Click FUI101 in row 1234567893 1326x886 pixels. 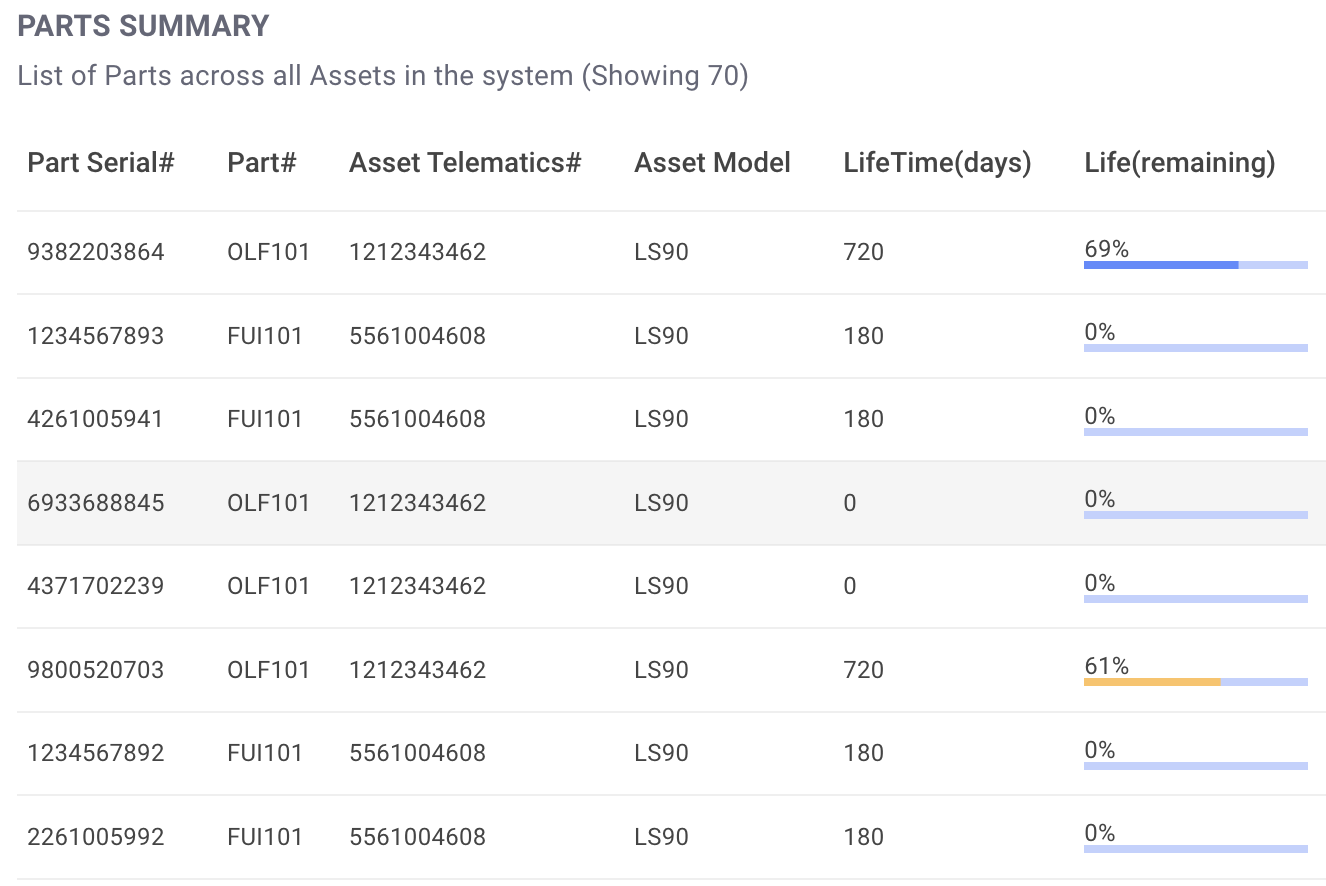click(x=265, y=336)
